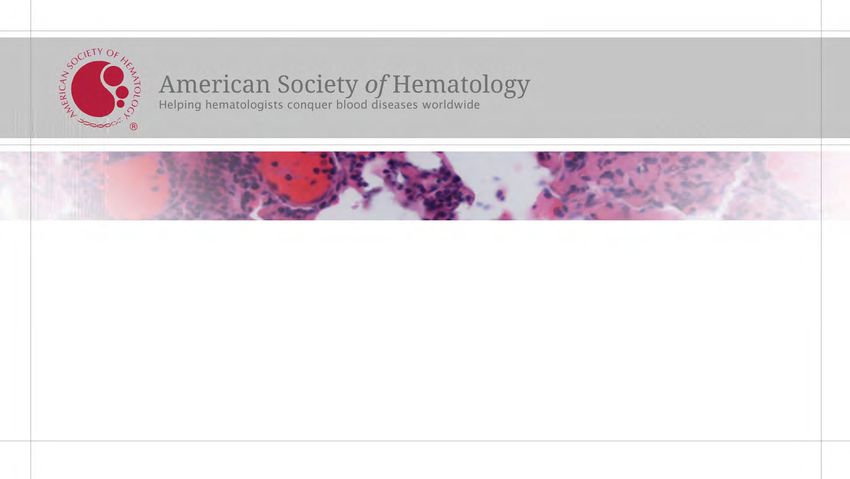Click the 'American Society of Hematology' heading
Viewport: 850px width, 479px height.
344,85
